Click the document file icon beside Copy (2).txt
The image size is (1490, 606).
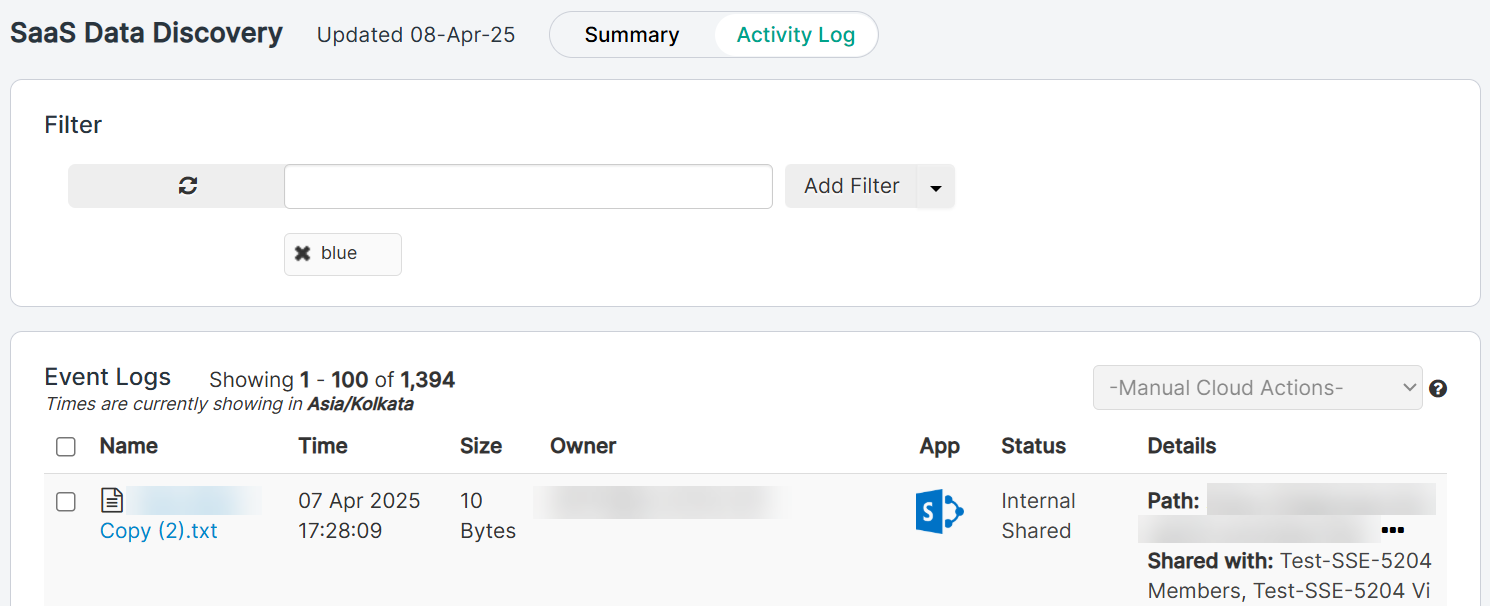[113, 500]
